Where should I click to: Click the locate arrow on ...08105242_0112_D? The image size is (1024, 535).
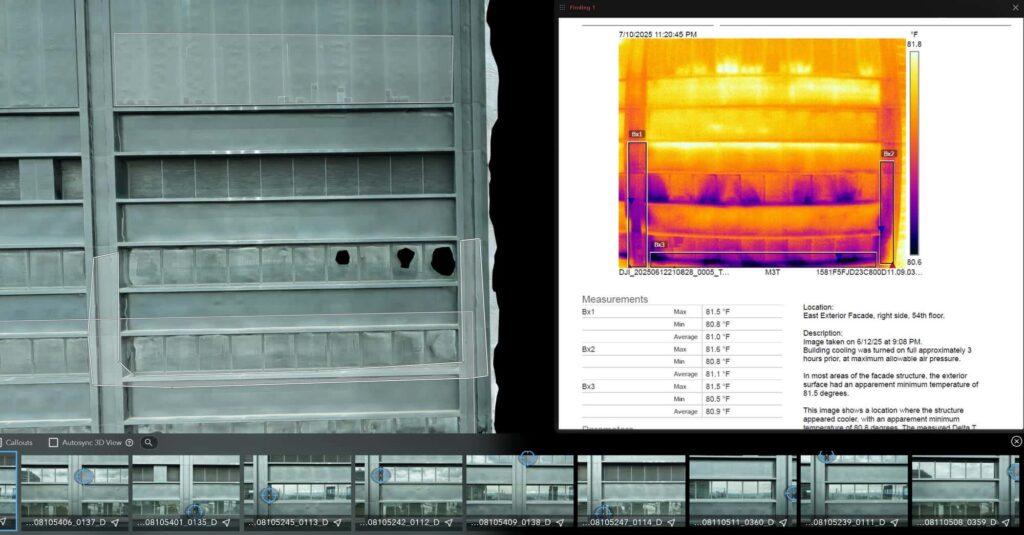[x=449, y=523]
